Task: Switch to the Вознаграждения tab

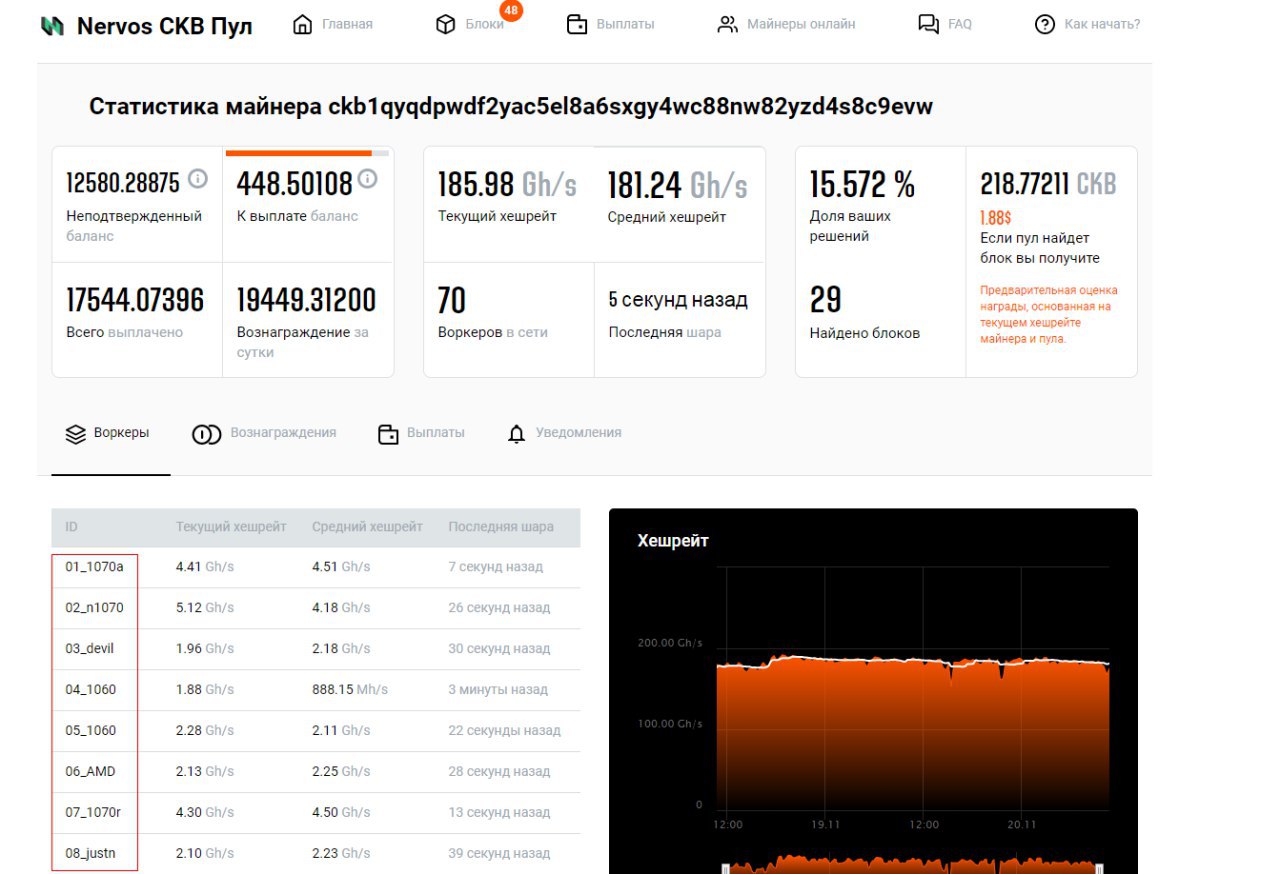Action: (283, 433)
